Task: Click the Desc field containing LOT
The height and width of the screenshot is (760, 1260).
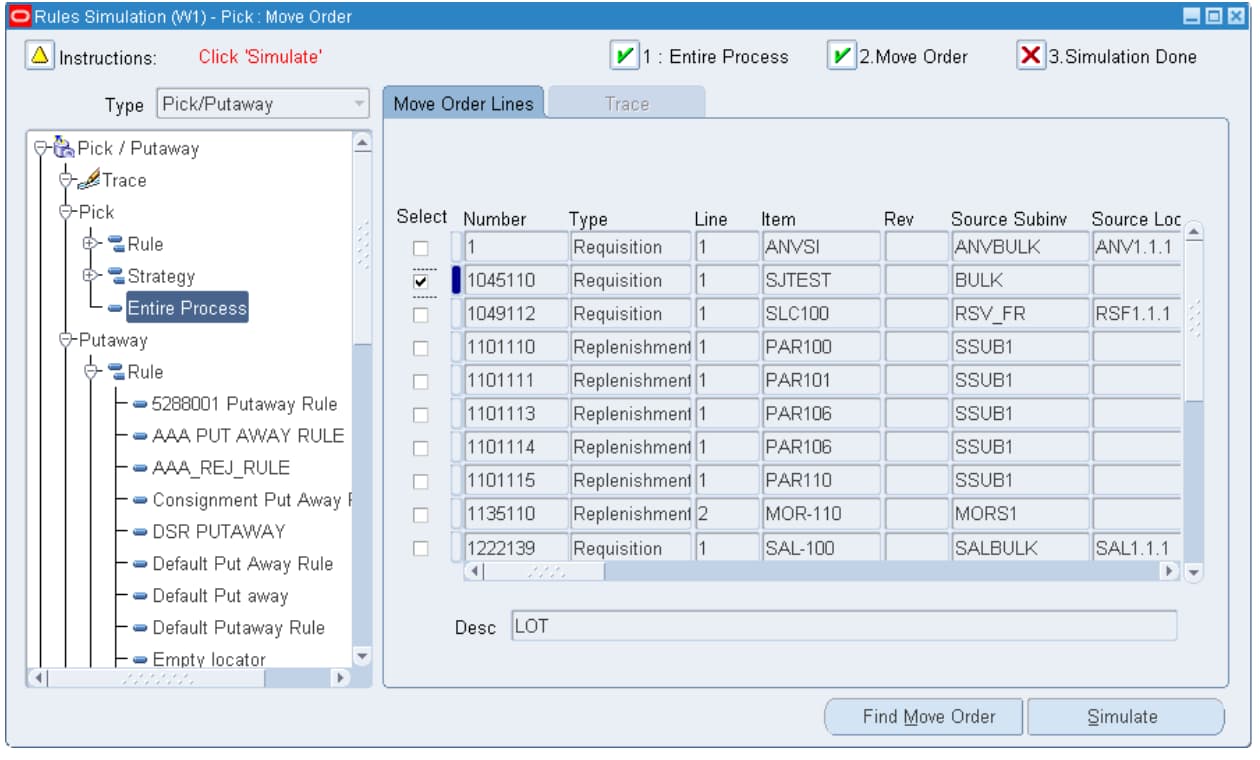Action: click(x=843, y=627)
